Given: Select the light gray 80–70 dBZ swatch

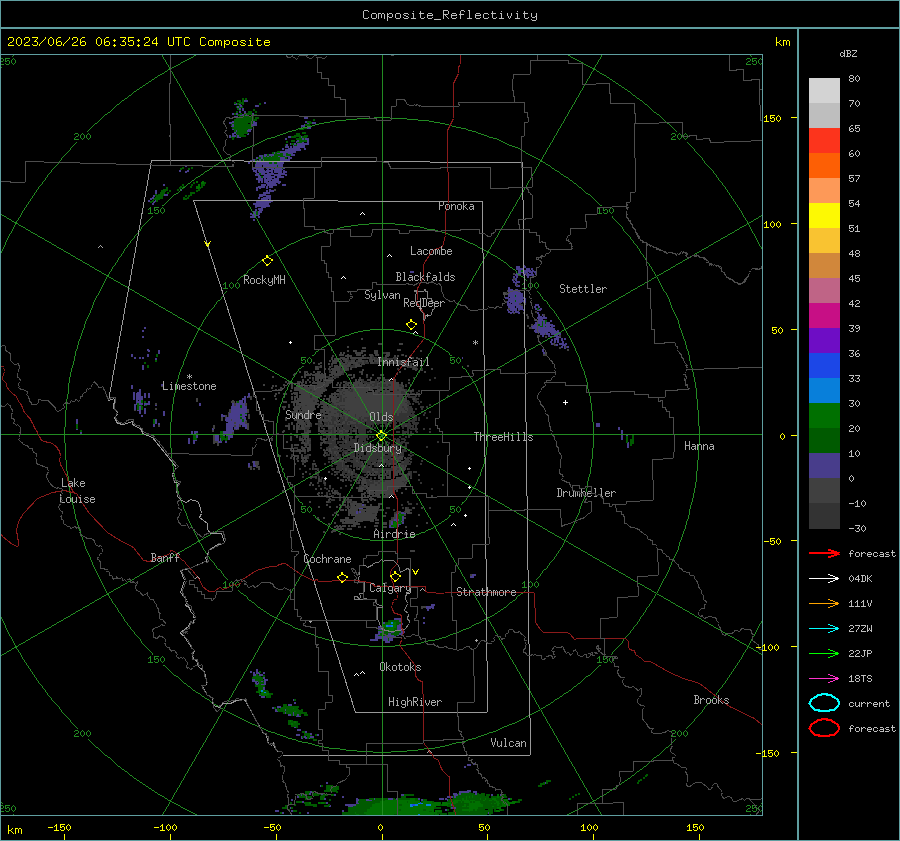Looking at the screenshot, I should (824, 91).
